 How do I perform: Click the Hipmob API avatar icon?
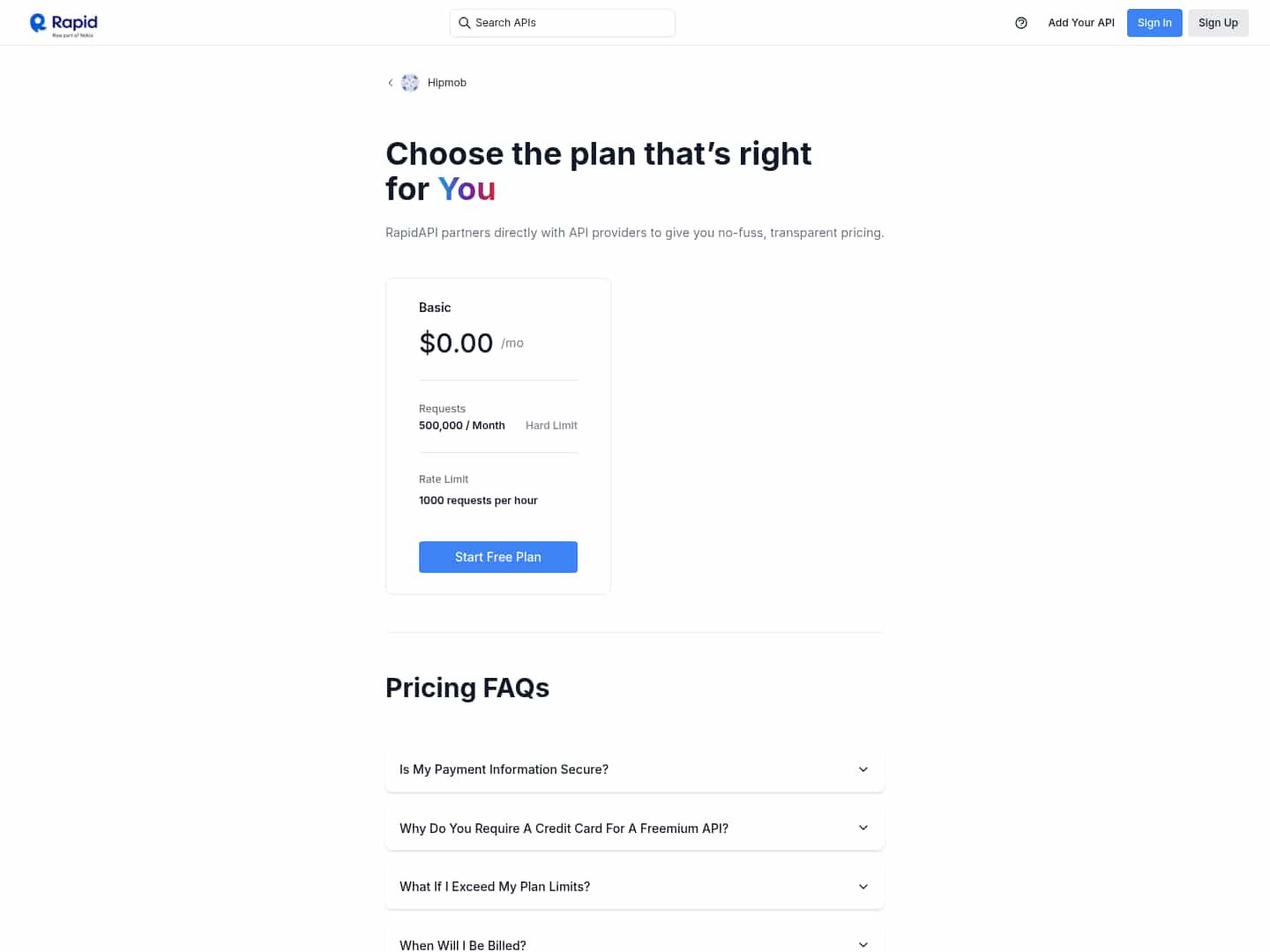[410, 83]
